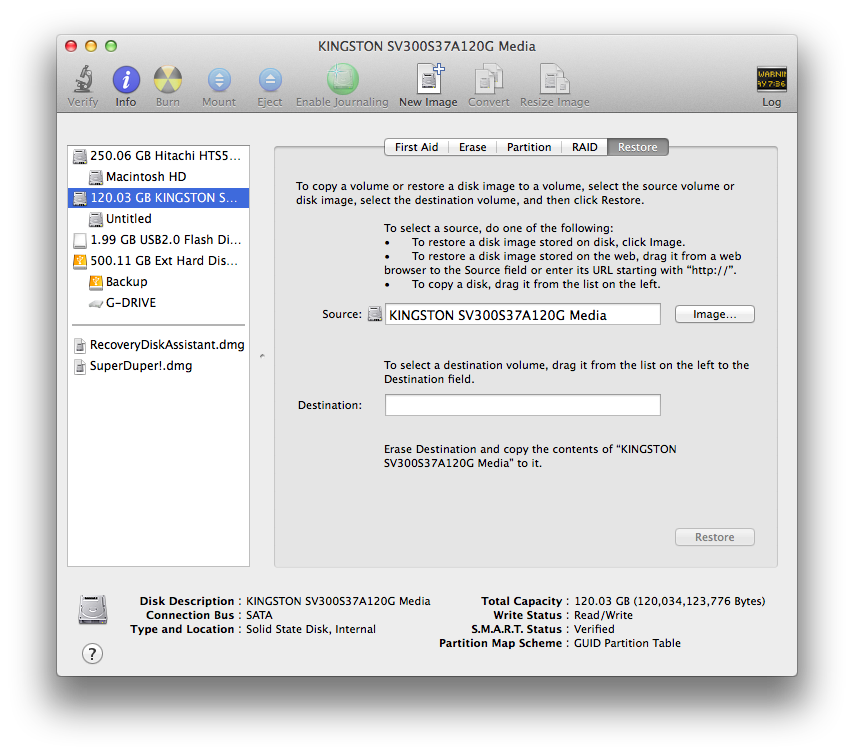Click the Destination input field
Image resolution: width=854 pixels, height=755 pixels.
[523, 405]
